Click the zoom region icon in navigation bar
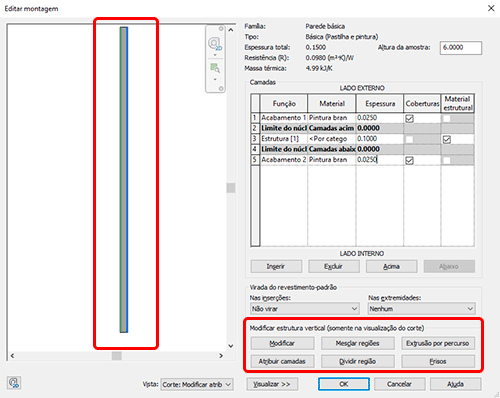This screenshot has height=398, width=500. coord(215,68)
